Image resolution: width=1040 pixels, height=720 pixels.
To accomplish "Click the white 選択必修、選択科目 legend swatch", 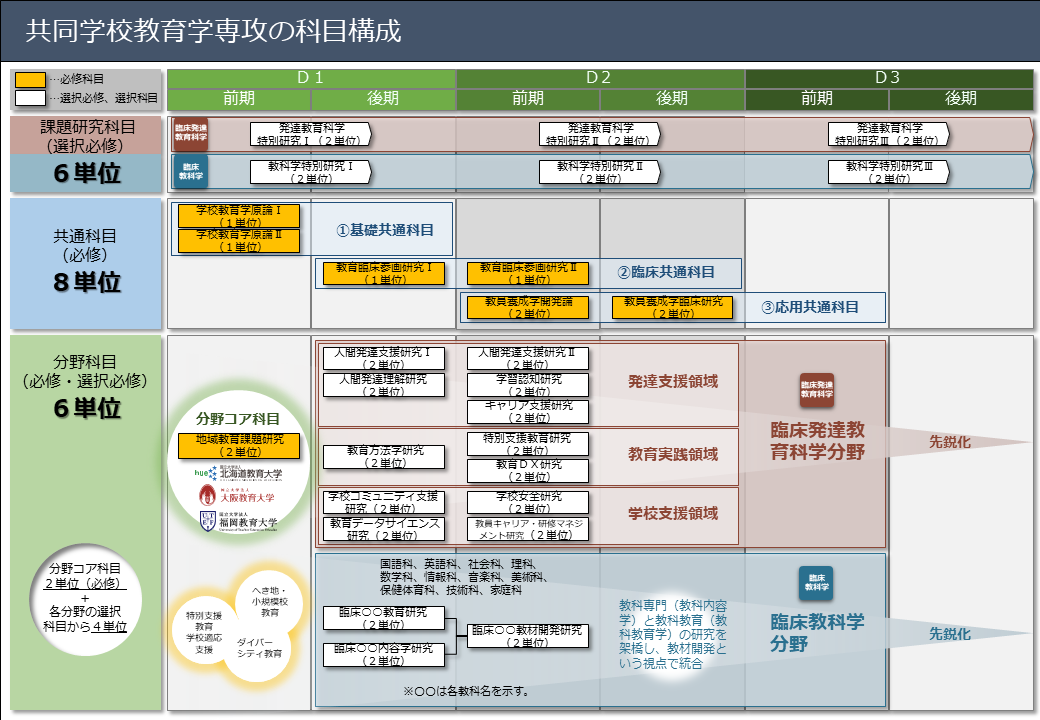I will click(31, 98).
